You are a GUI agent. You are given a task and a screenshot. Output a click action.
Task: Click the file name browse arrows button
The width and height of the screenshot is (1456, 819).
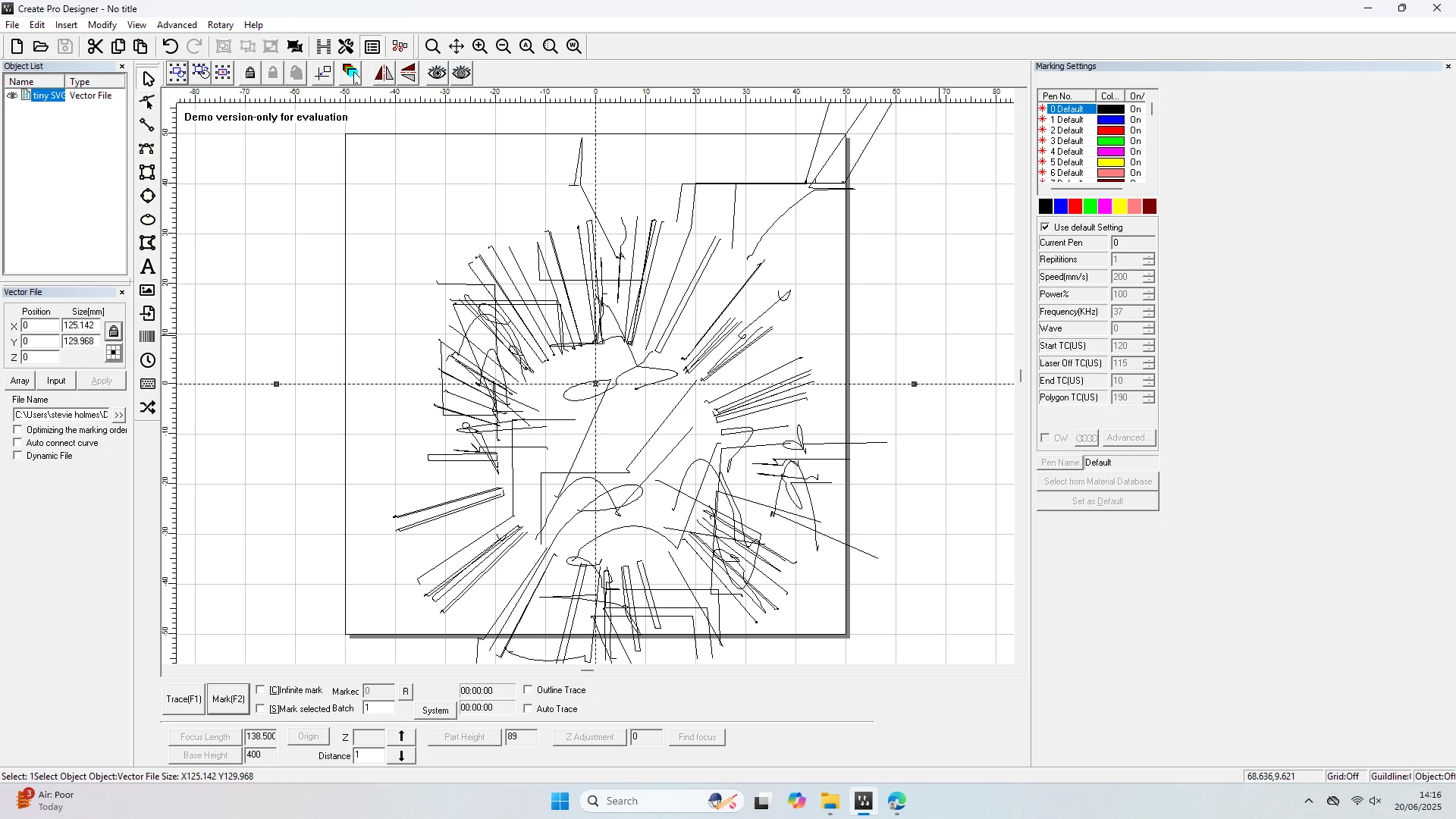[119, 415]
